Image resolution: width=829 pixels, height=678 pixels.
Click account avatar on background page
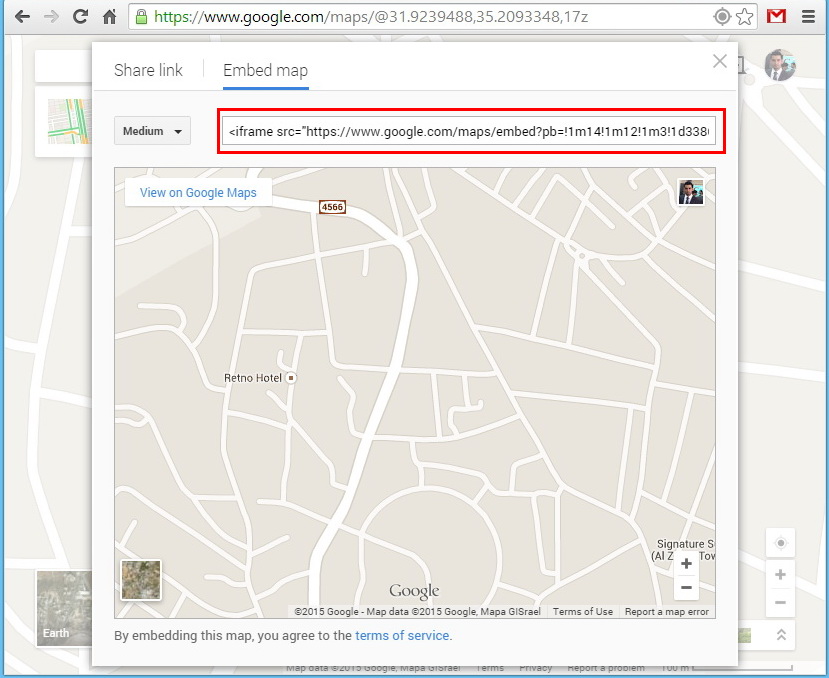pyautogui.click(x=780, y=65)
